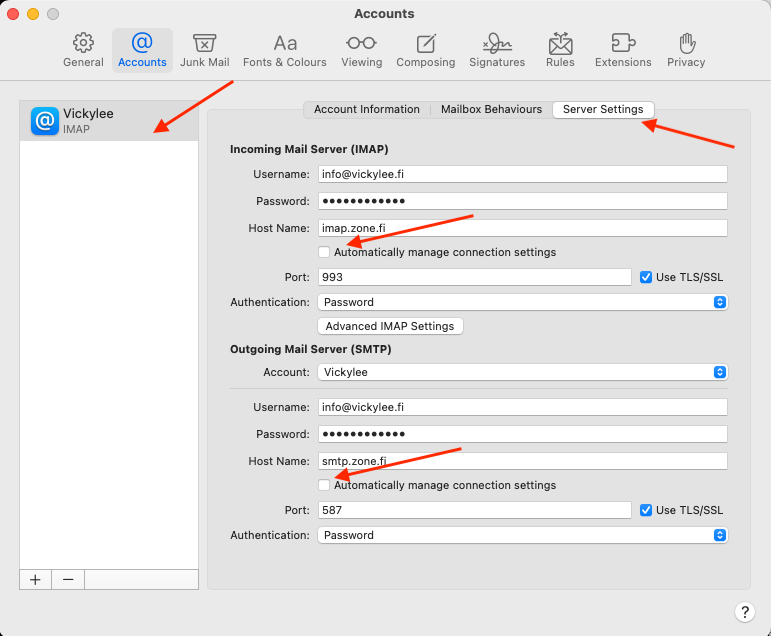Open the General preferences pane
Viewport: 771px width, 636px height.
[83, 50]
